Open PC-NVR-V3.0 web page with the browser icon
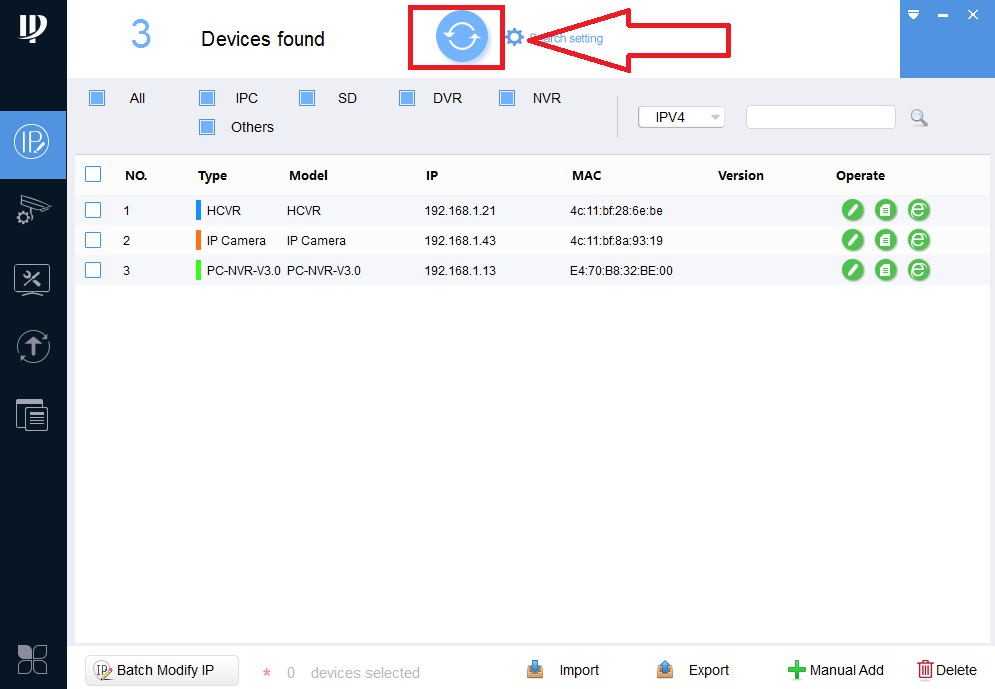 pyautogui.click(x=918, y=270)
